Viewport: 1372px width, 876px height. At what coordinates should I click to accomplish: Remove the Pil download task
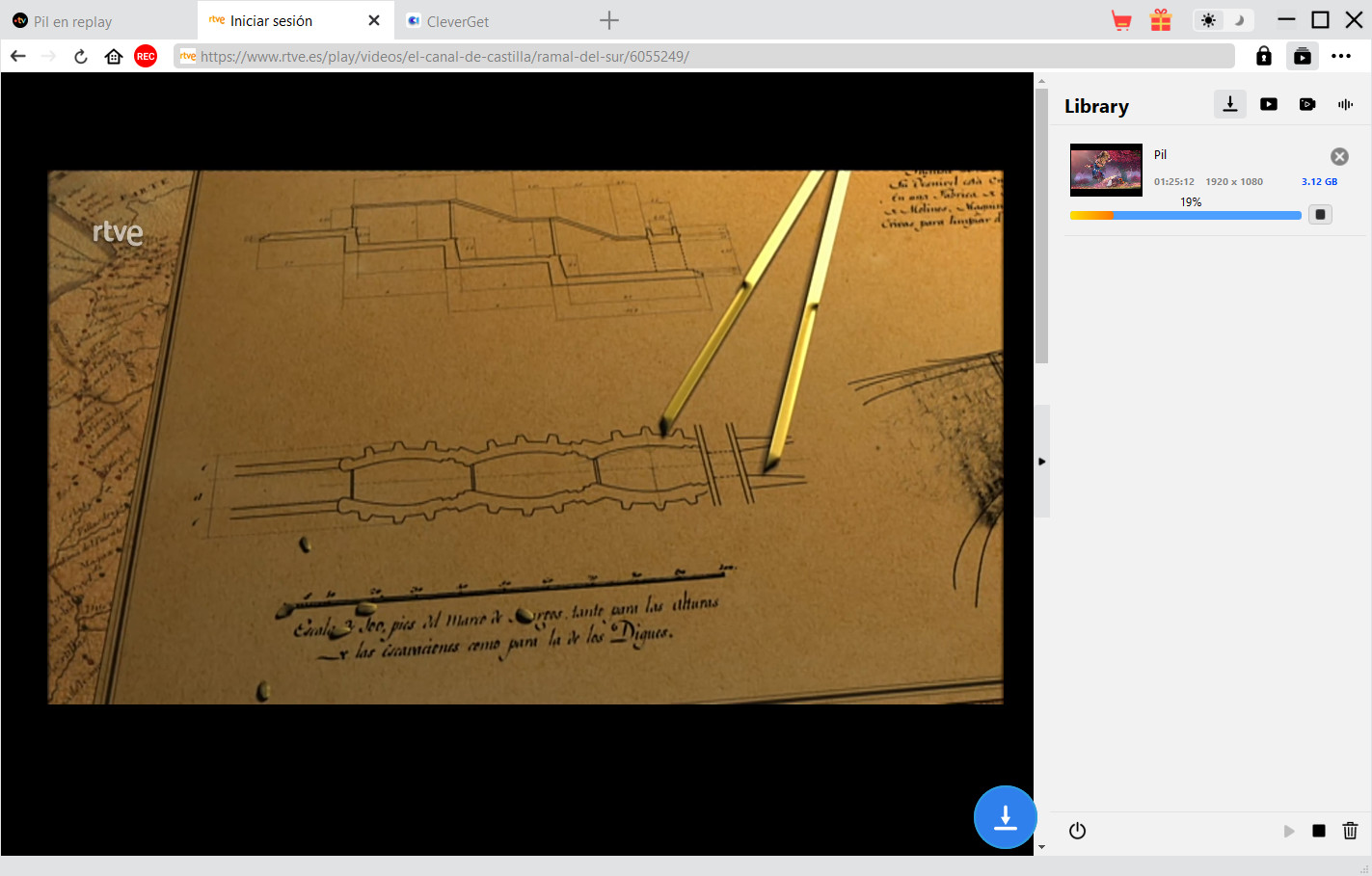1339,156
